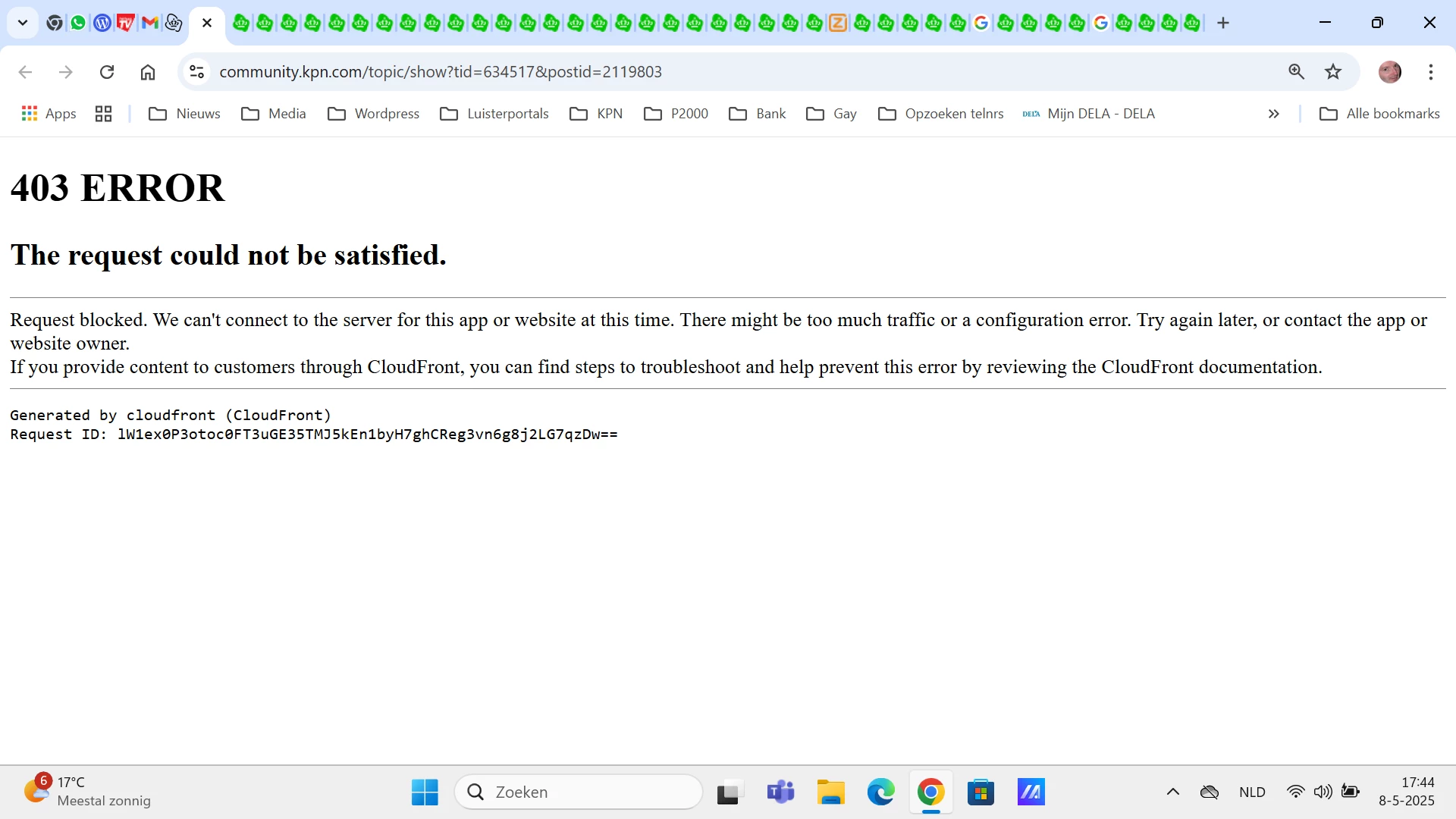The width and height of the screenshot is (1456, 819).
Task: Open the Chrome three-dot menu
Action: click(x=1430, y=72)
